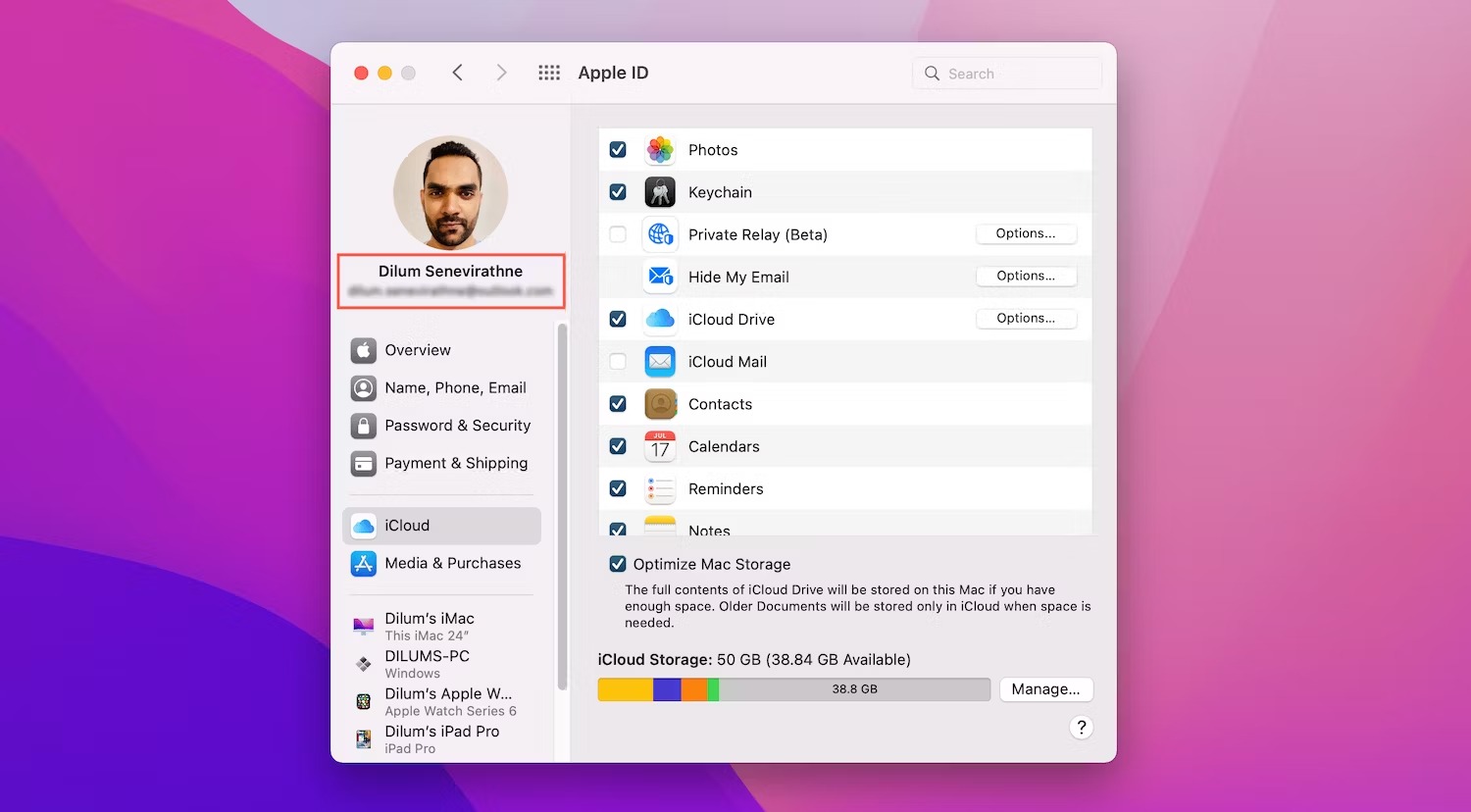The width and height of the screenshot is (1471, 812).
Task: Click the Private Relay globe icon
Action: tap(660, 234)
